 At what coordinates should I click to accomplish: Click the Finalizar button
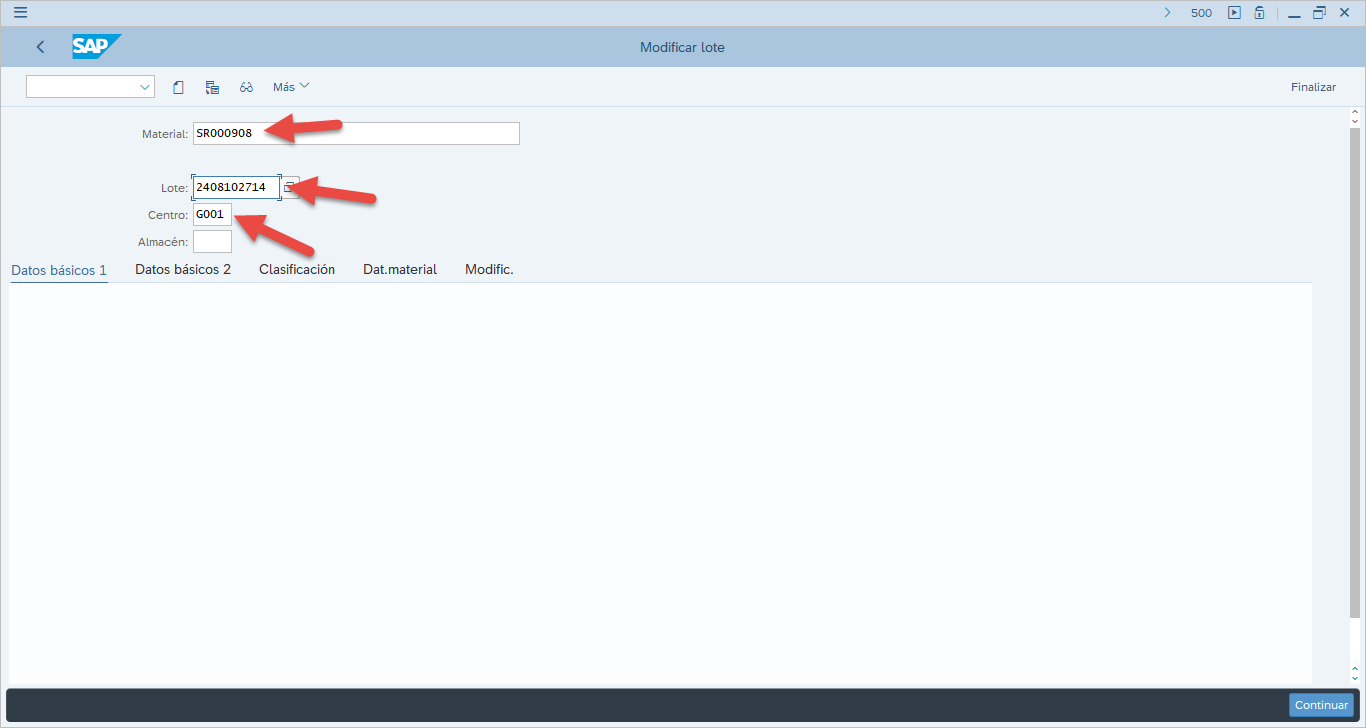1313,87
